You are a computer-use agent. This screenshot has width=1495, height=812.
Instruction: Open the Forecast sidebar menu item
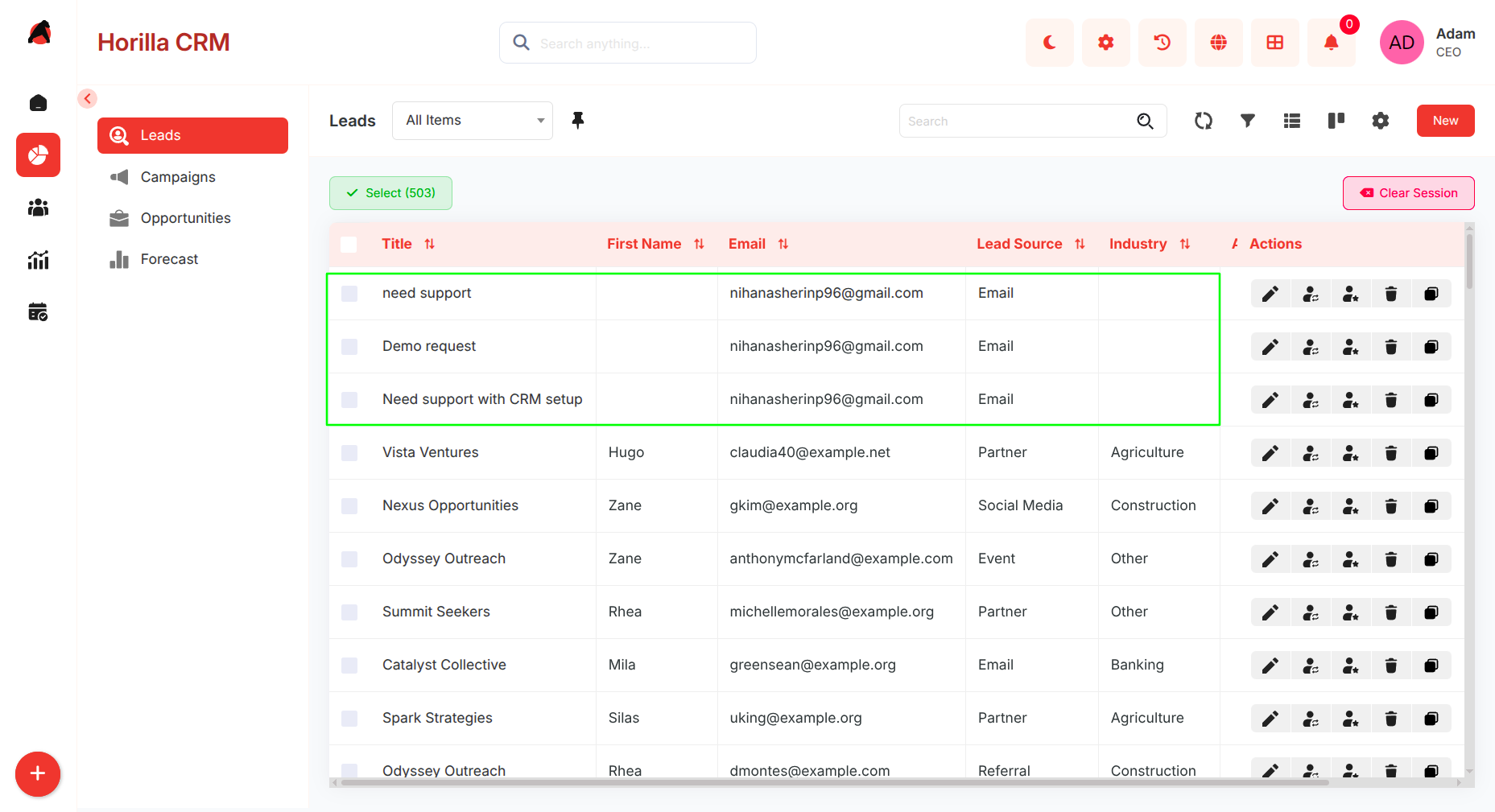192,259
